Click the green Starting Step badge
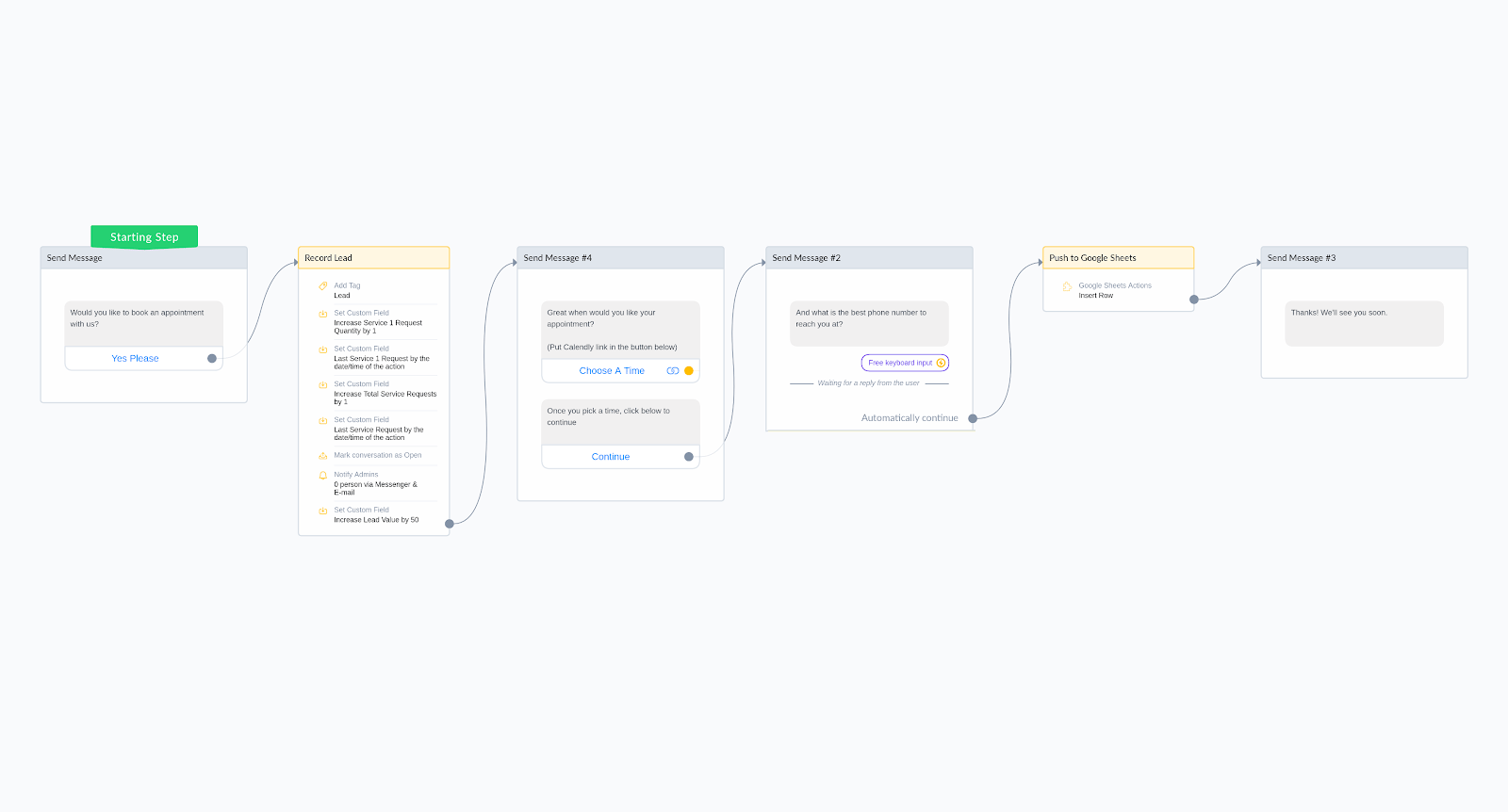Viewport: 1508px width, 812px height. (144, 236)
